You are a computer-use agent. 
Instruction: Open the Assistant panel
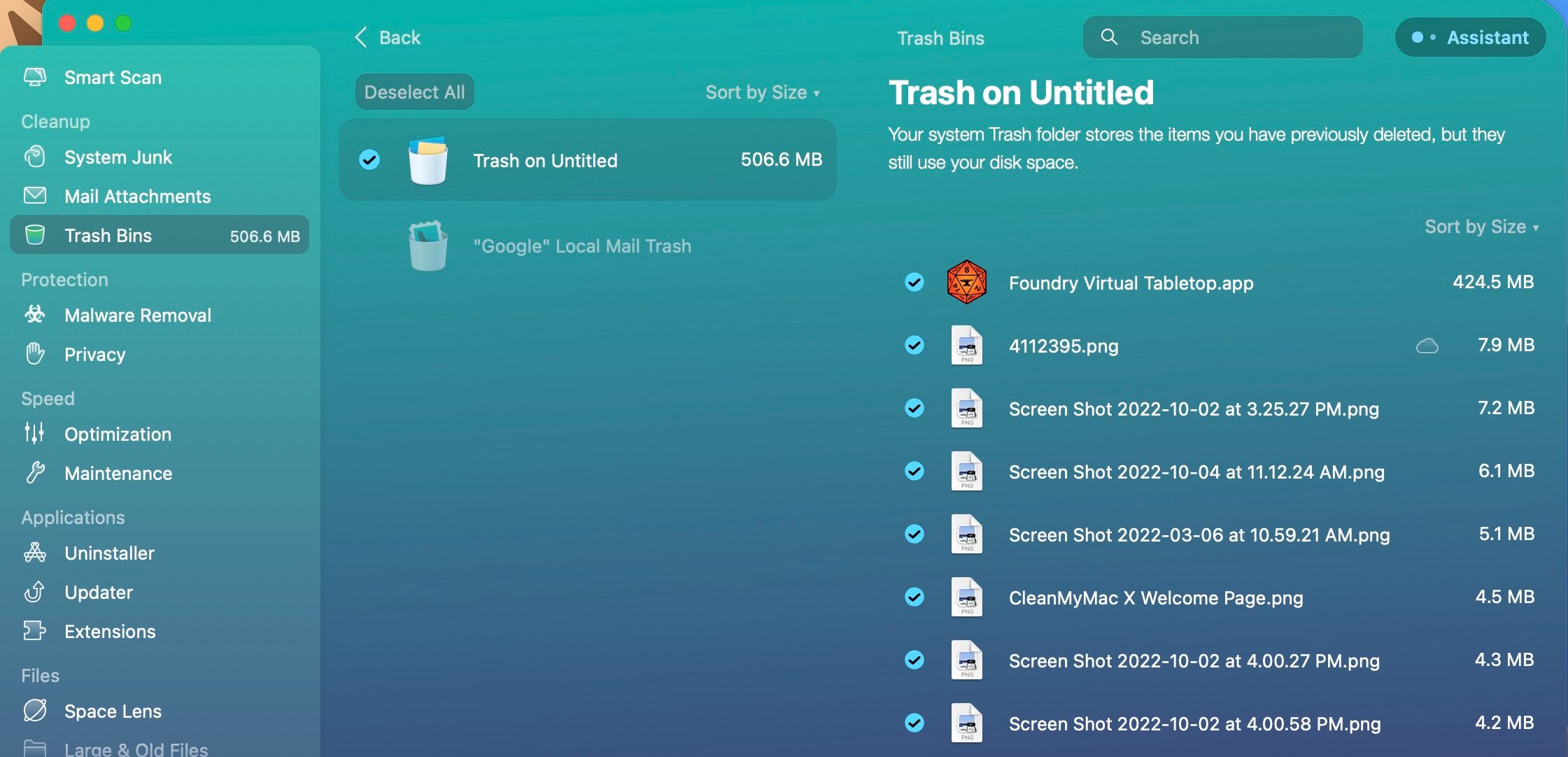pos(1470,37)
